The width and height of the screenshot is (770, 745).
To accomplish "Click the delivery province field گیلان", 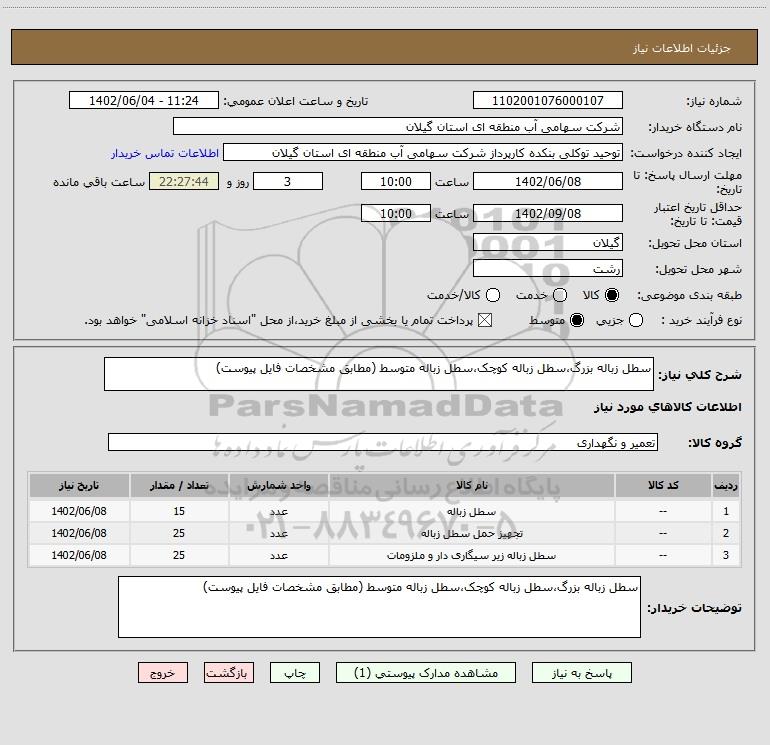I will 548,243.
